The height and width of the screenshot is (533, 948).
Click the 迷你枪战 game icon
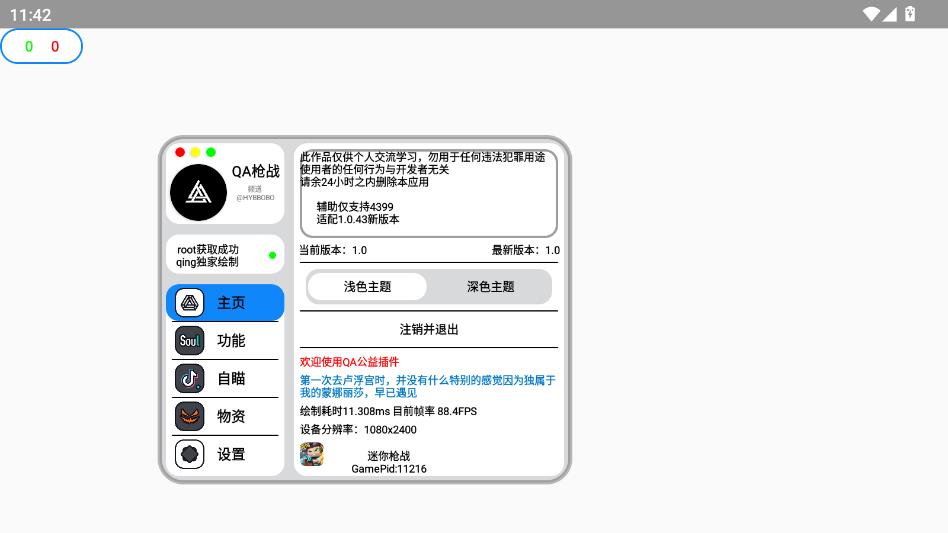(x=312, y=455)
